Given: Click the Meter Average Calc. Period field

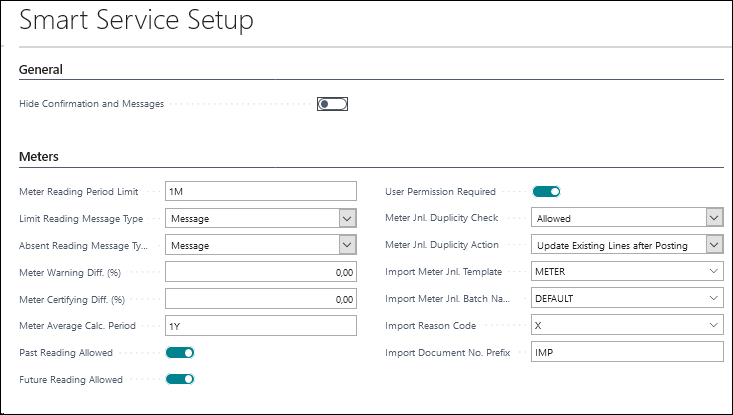Looking at the screenshot, I should pyautogui.click(x=261, y=326).
